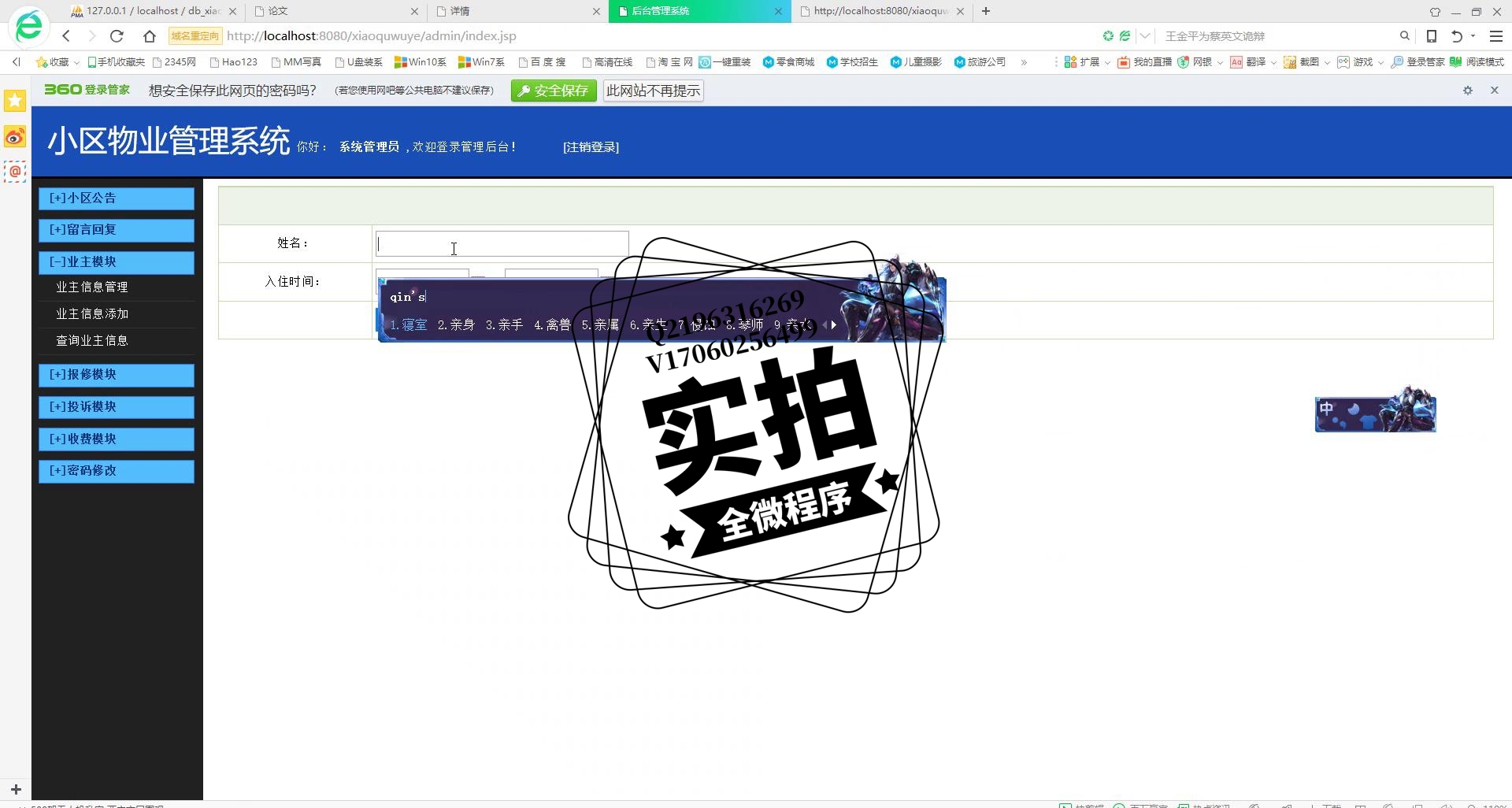
Task: Open the 旅游公司 bookmark
Action: [x=980, y=62]
